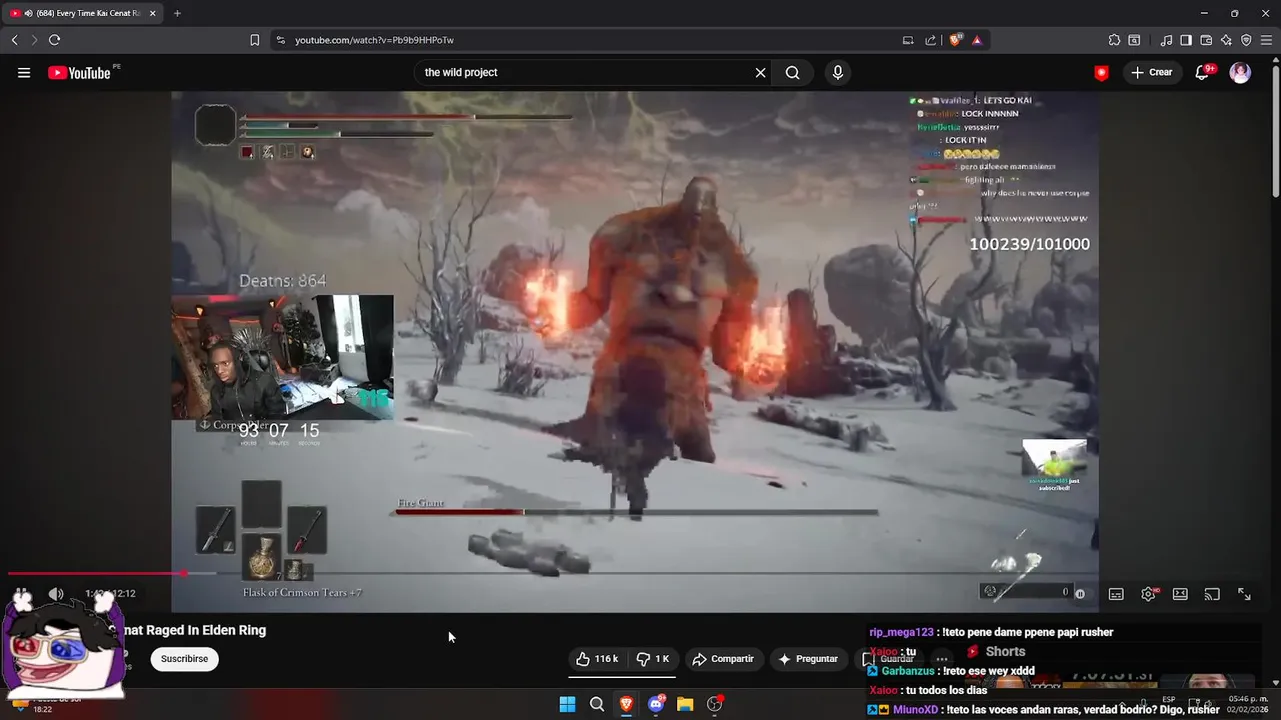Switch to Brave in the taskbar
Screen dimensions: 1281x720
(x=626, y=704)
